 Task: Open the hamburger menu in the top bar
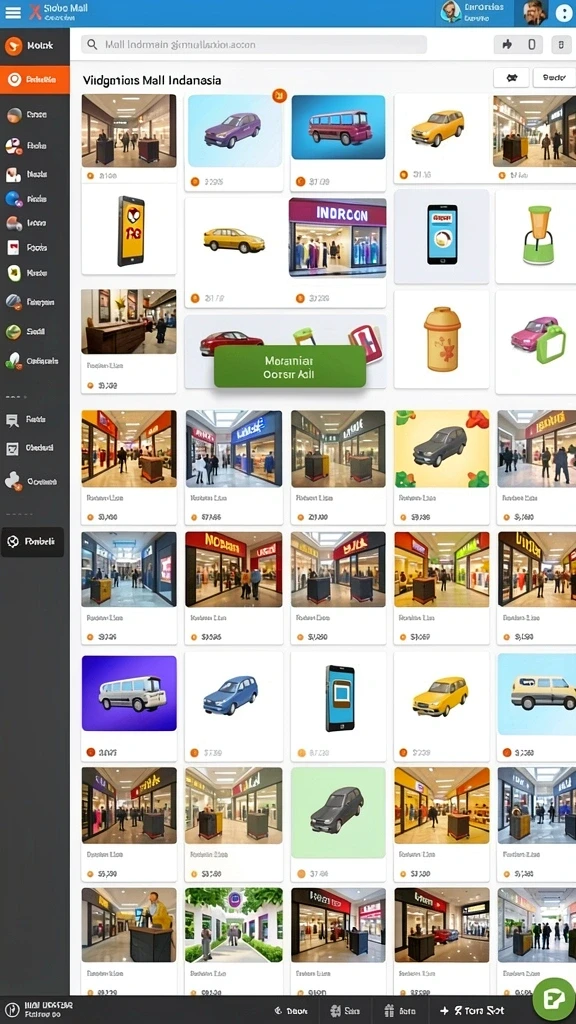[x=13, y=12]
